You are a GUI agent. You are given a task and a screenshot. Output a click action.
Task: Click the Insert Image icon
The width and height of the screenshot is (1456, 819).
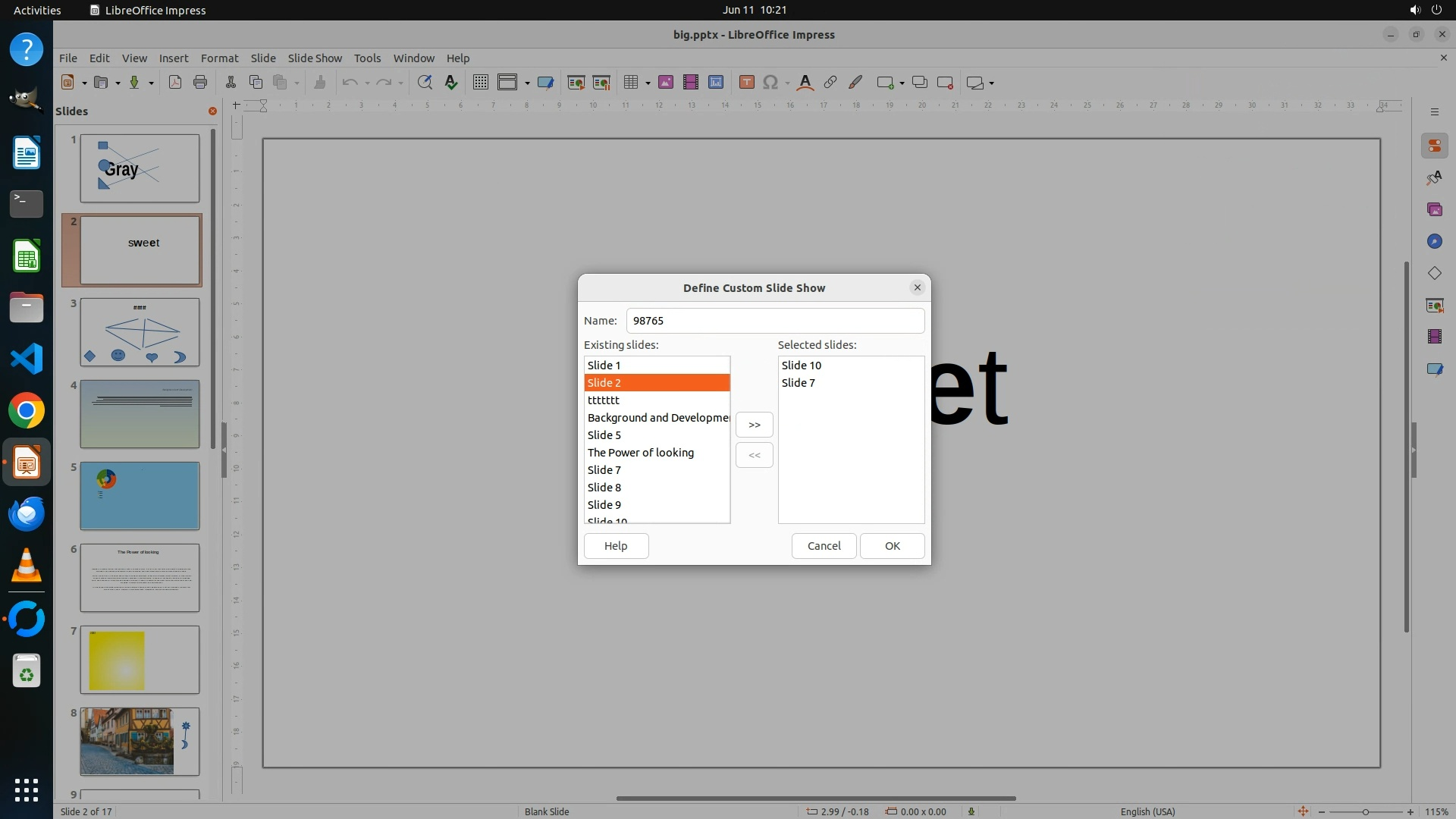(666, 83)
